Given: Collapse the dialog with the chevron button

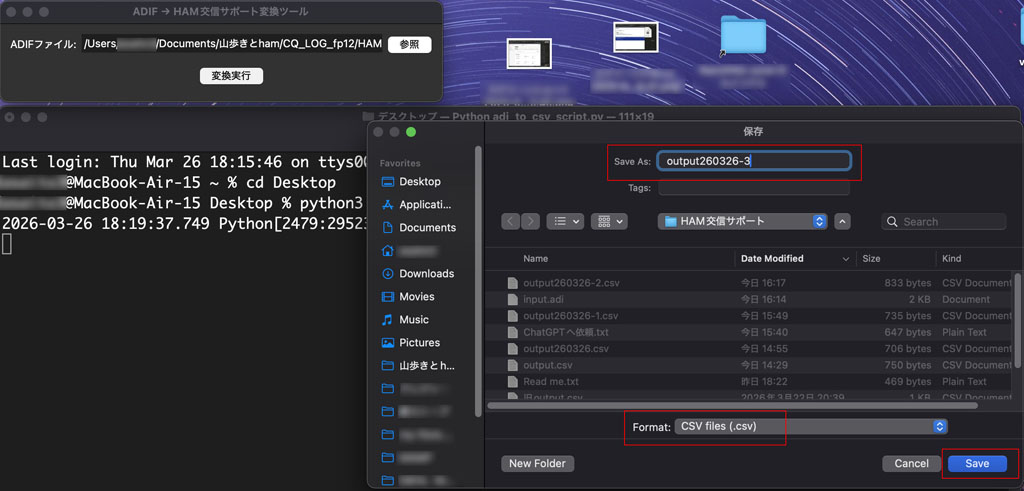Looking at the screenshot, I should pyautogui.click(x=842, y=221).
